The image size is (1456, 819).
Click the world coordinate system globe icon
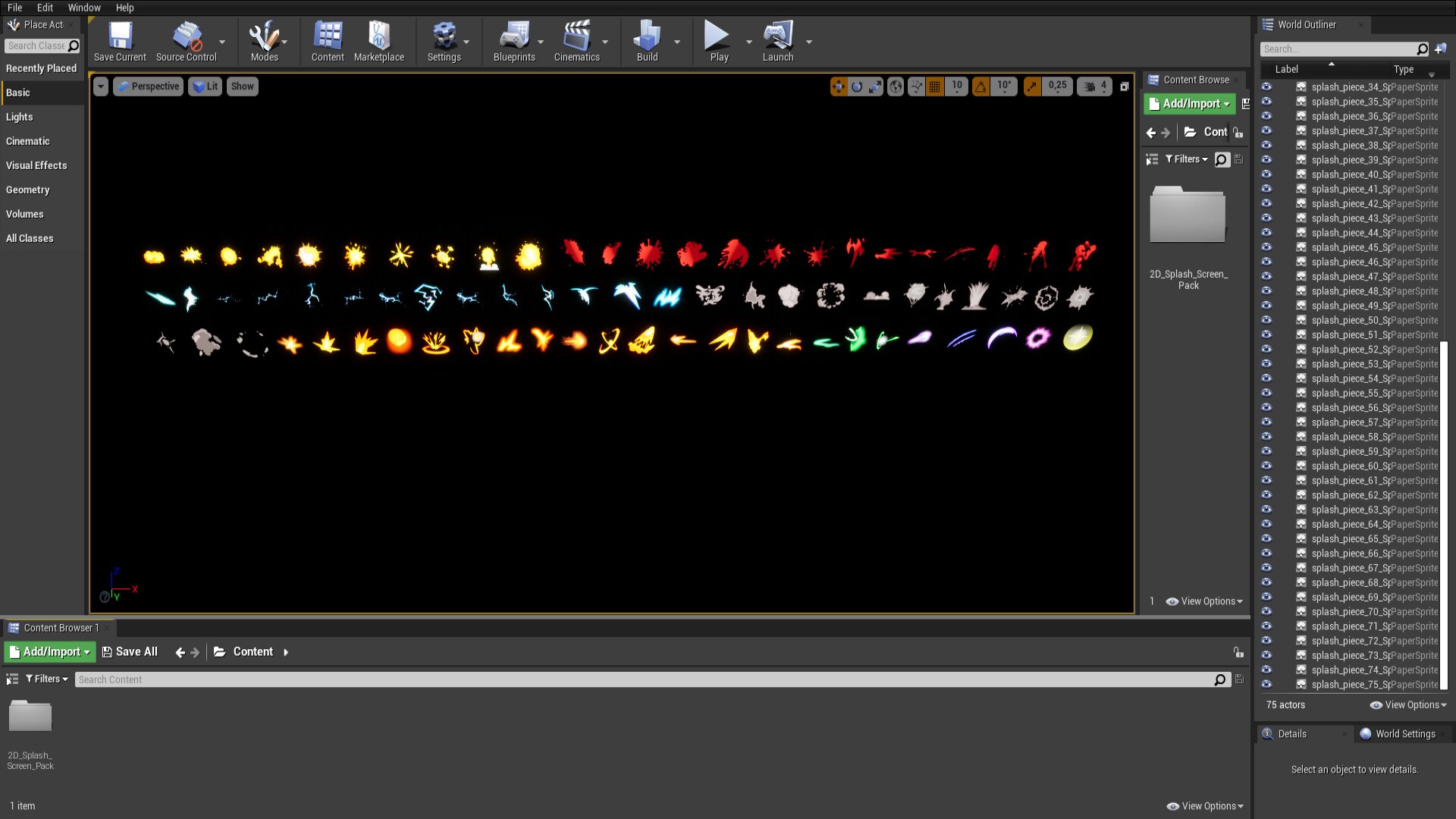[896, 86]
